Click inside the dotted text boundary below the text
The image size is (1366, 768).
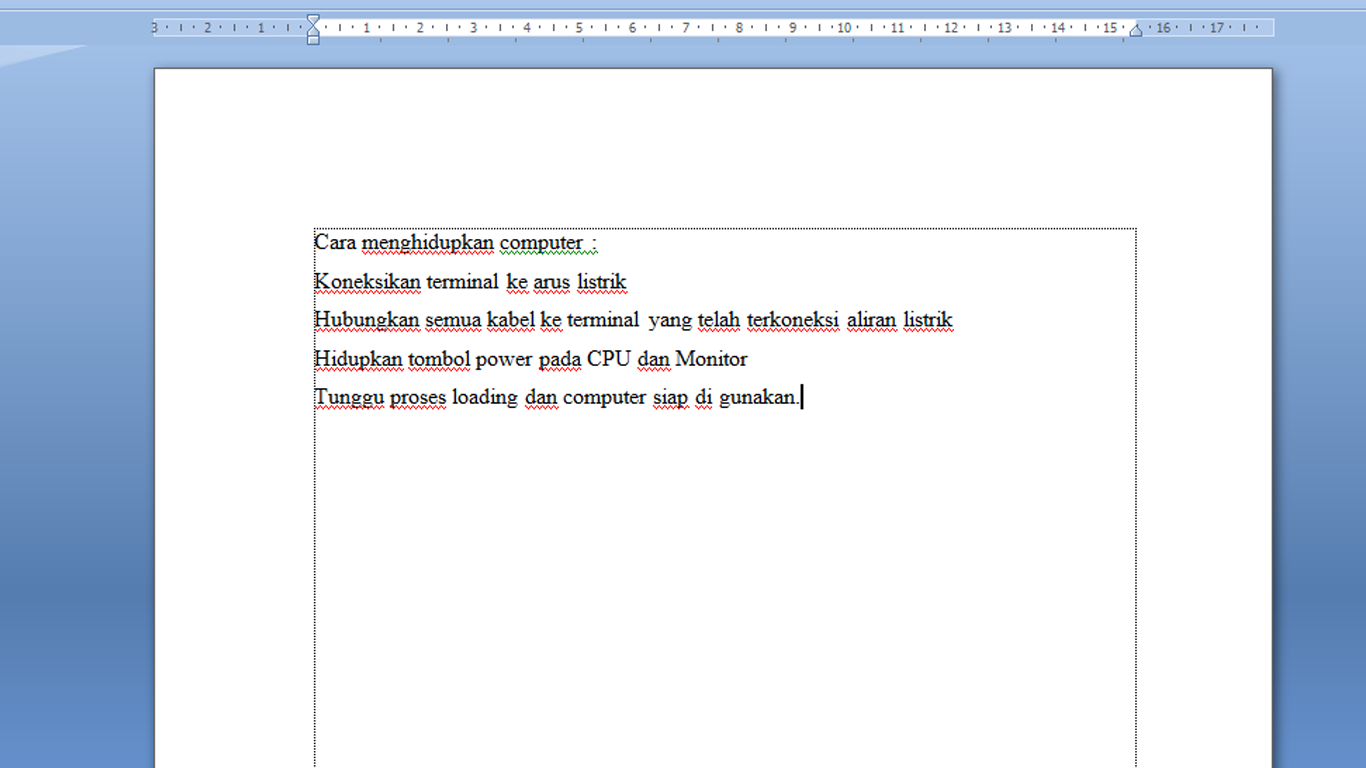click(700, 500)
